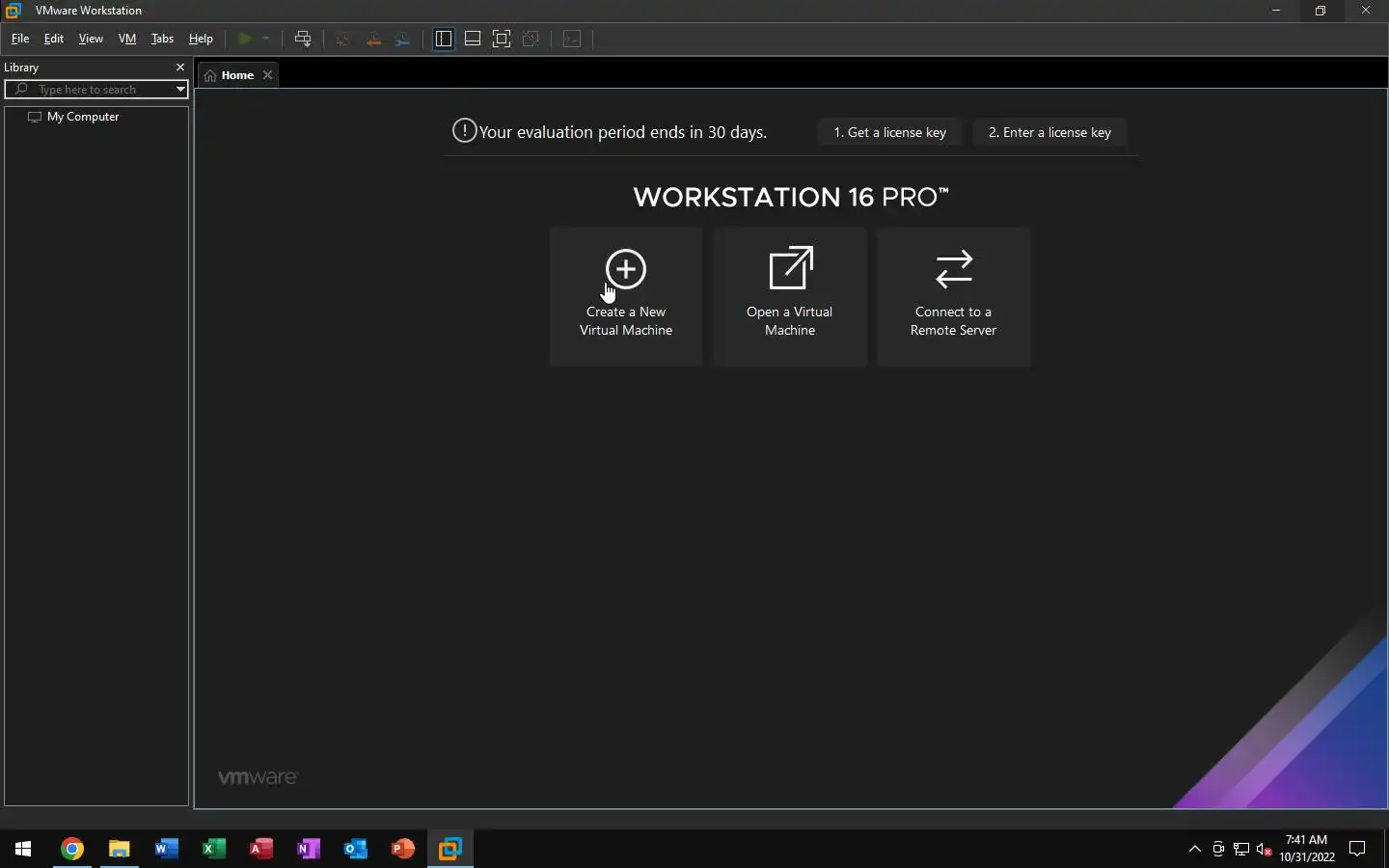Click the Meet Now tray icon
Image resolution: width=1389 pixels, height=868 pixels.
pos(1218,849)
